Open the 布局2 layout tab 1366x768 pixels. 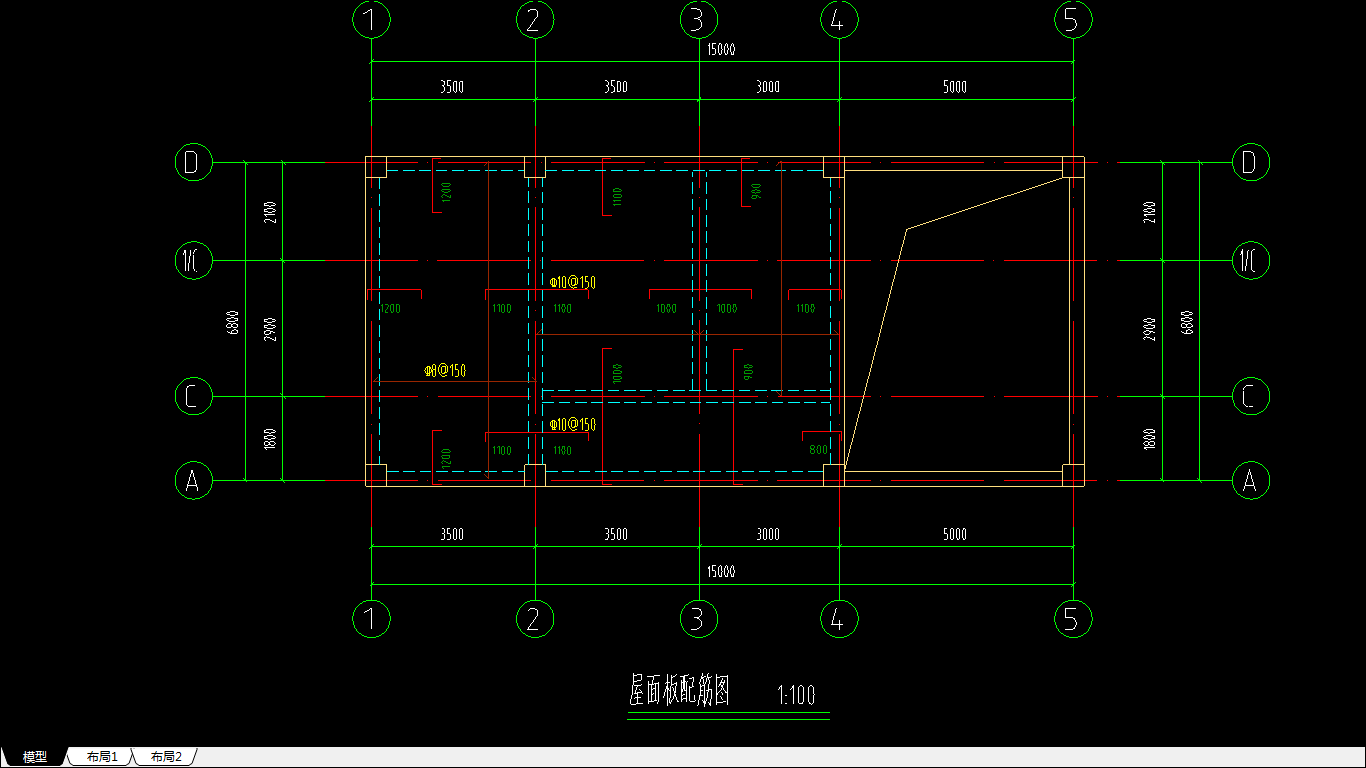[x=166, y=757]
